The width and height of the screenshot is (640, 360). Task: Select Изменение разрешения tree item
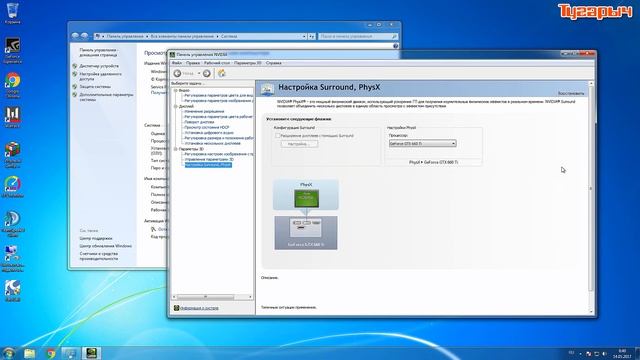coord(204,111)
